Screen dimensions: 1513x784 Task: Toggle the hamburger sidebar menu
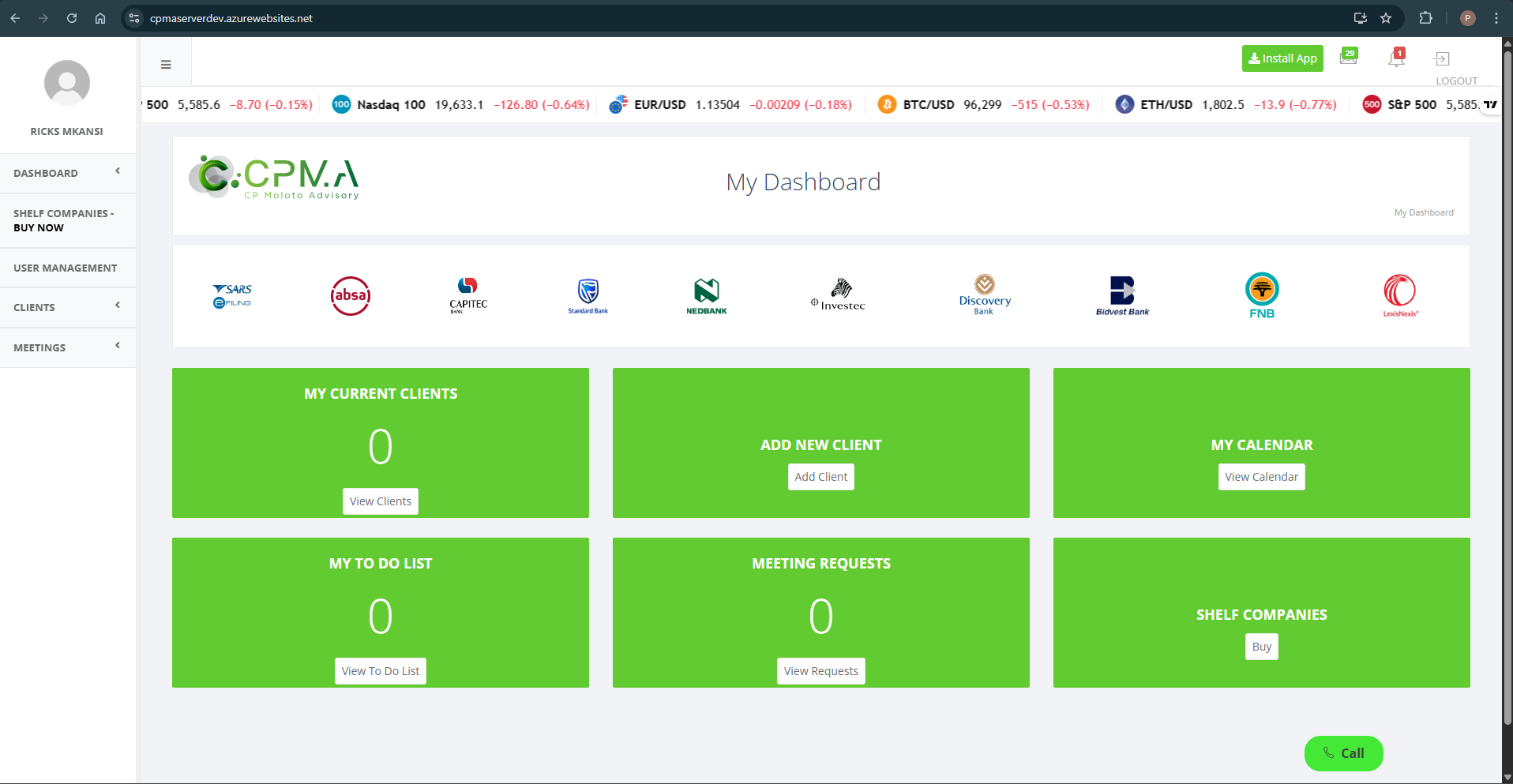click(166, 65)
